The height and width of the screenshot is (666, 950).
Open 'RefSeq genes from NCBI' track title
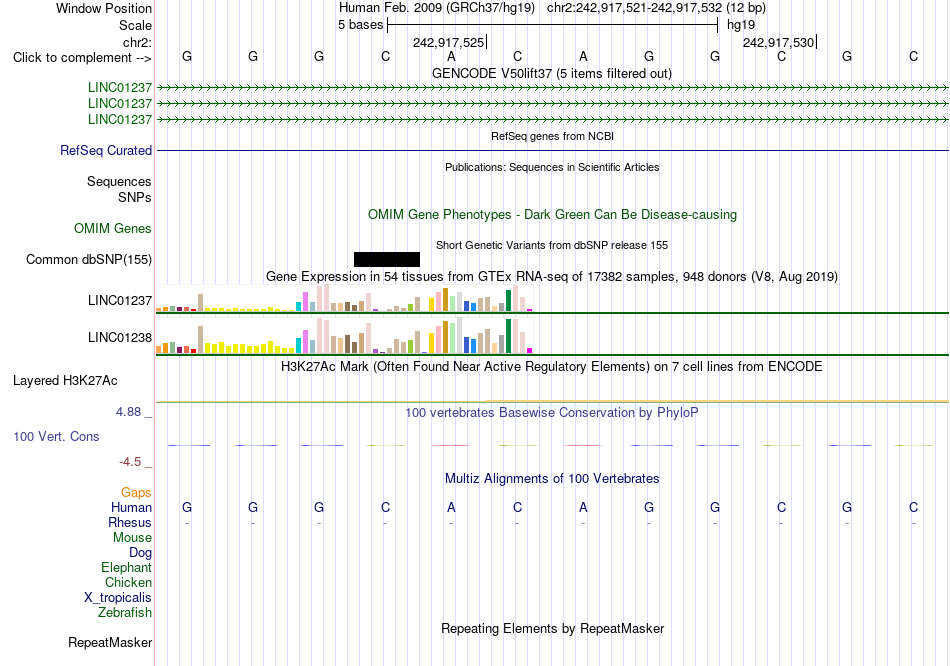552,136
